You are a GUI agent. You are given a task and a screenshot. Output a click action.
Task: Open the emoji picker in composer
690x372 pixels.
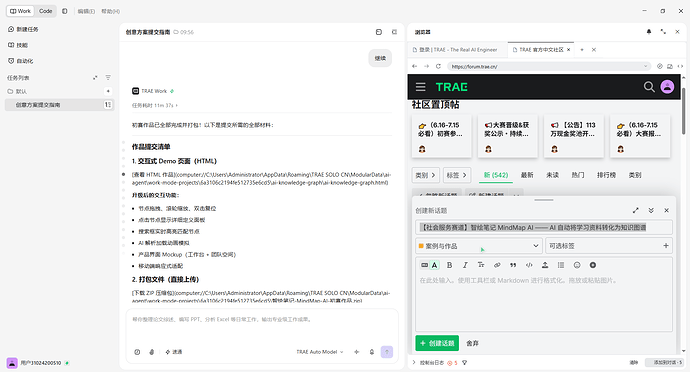(577, 265)
